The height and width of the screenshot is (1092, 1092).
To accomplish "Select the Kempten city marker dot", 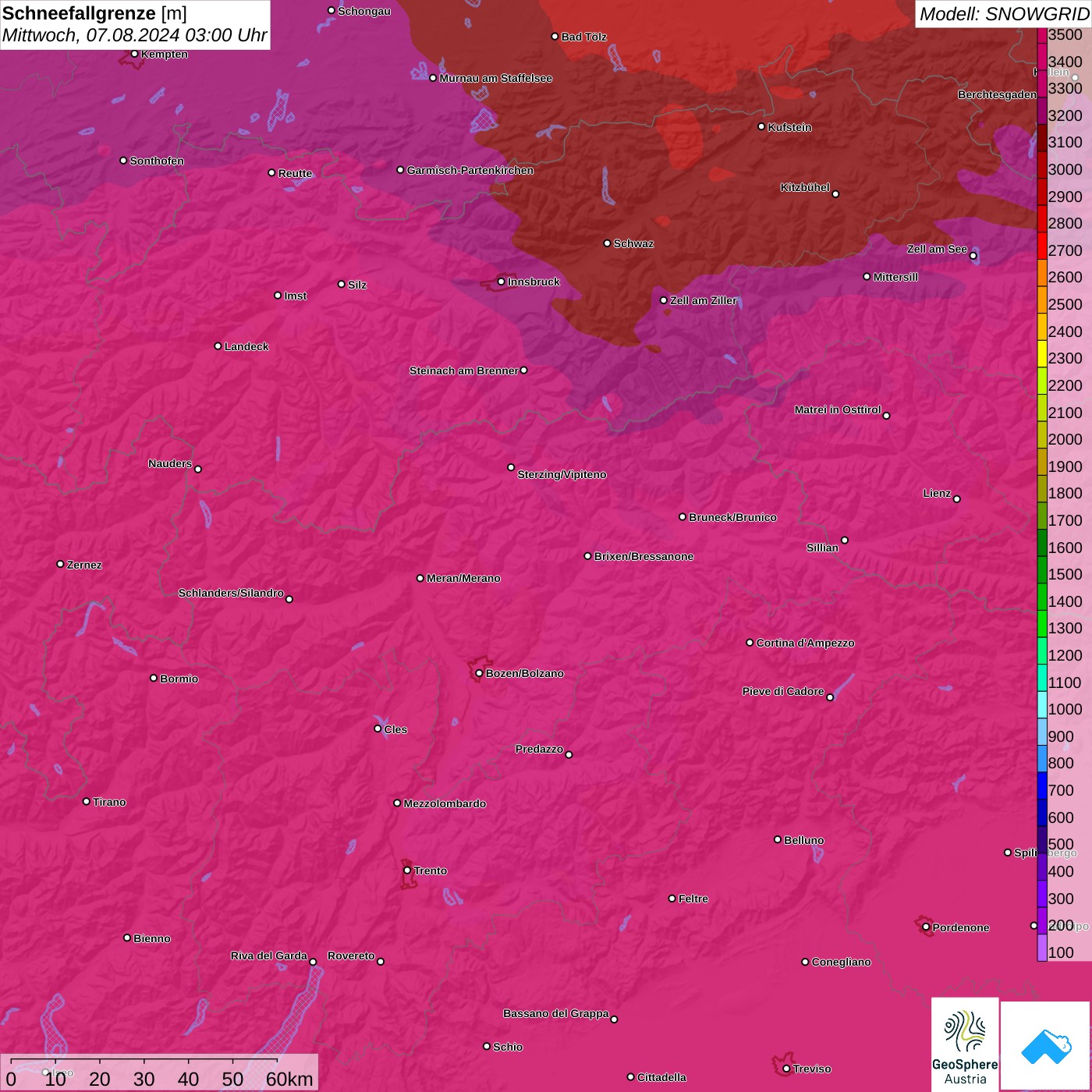I will coord(135,54).
